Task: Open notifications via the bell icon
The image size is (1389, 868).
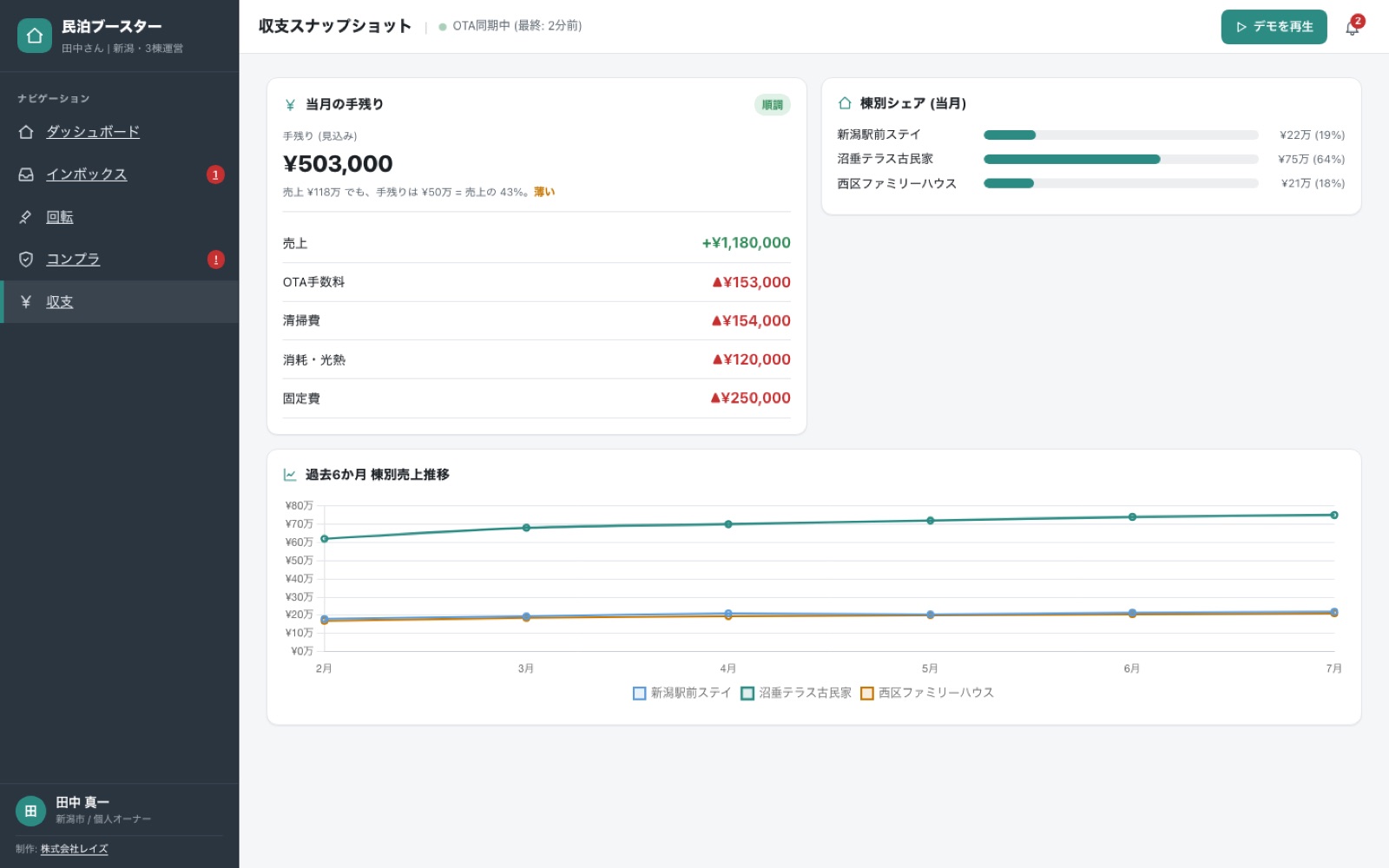Action: (x=1352, y=28)
